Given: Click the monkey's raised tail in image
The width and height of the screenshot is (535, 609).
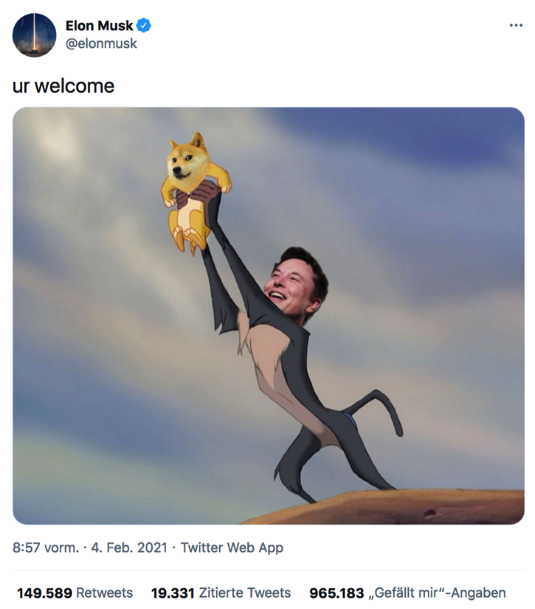Looking at the screenshot, I should click(x=374, y=411).
